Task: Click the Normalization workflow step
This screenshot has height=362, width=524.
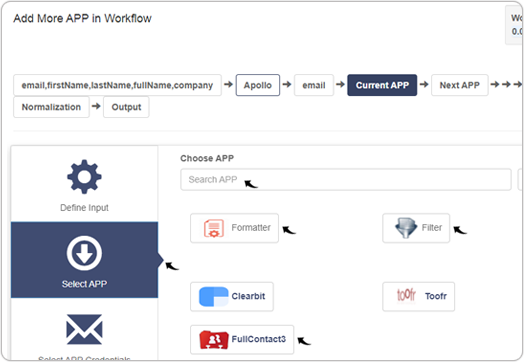Action: 51,107
